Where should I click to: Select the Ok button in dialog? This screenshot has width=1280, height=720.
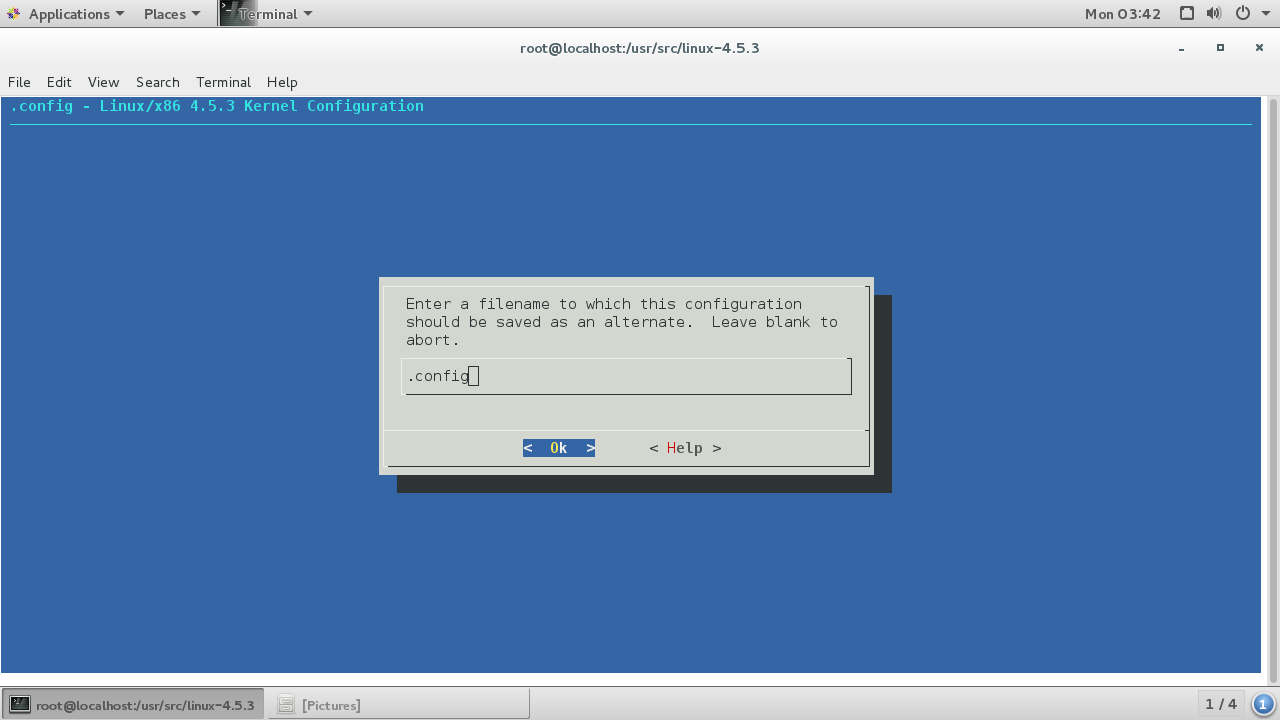click(x=559, y=448)
